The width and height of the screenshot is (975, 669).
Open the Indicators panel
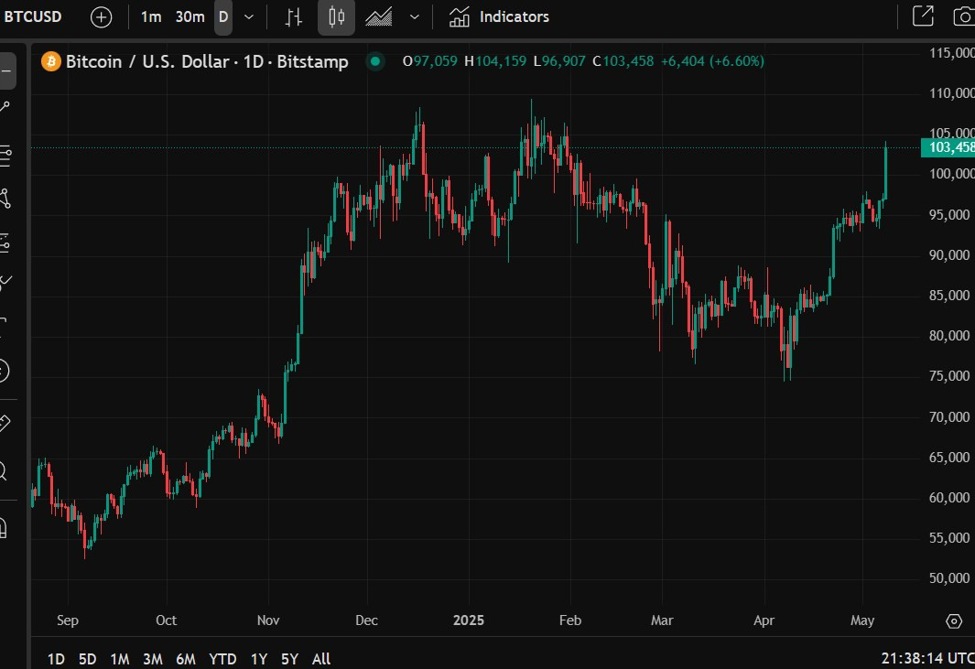click(499, 17)
